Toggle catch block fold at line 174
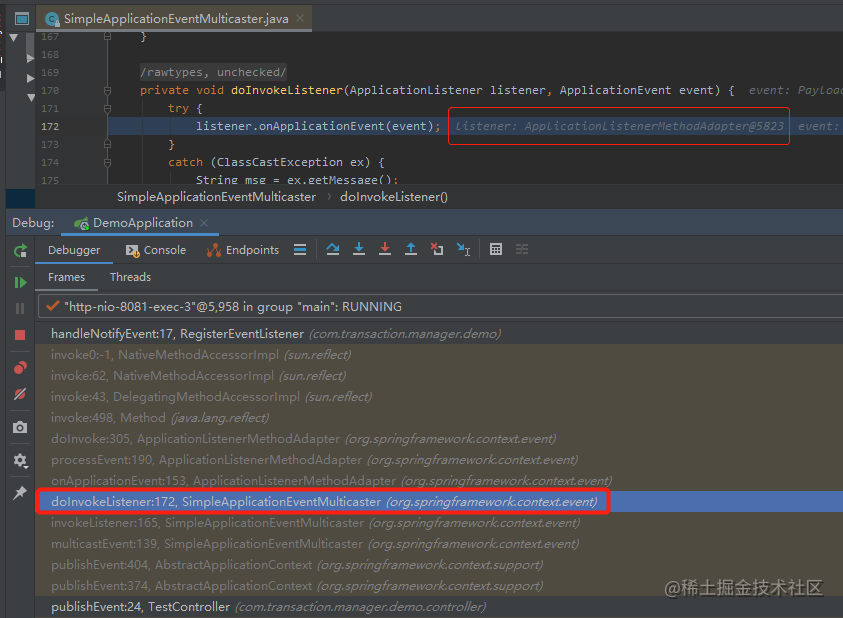The width and height of the screenshot is (843, 618). coord(108,162)
